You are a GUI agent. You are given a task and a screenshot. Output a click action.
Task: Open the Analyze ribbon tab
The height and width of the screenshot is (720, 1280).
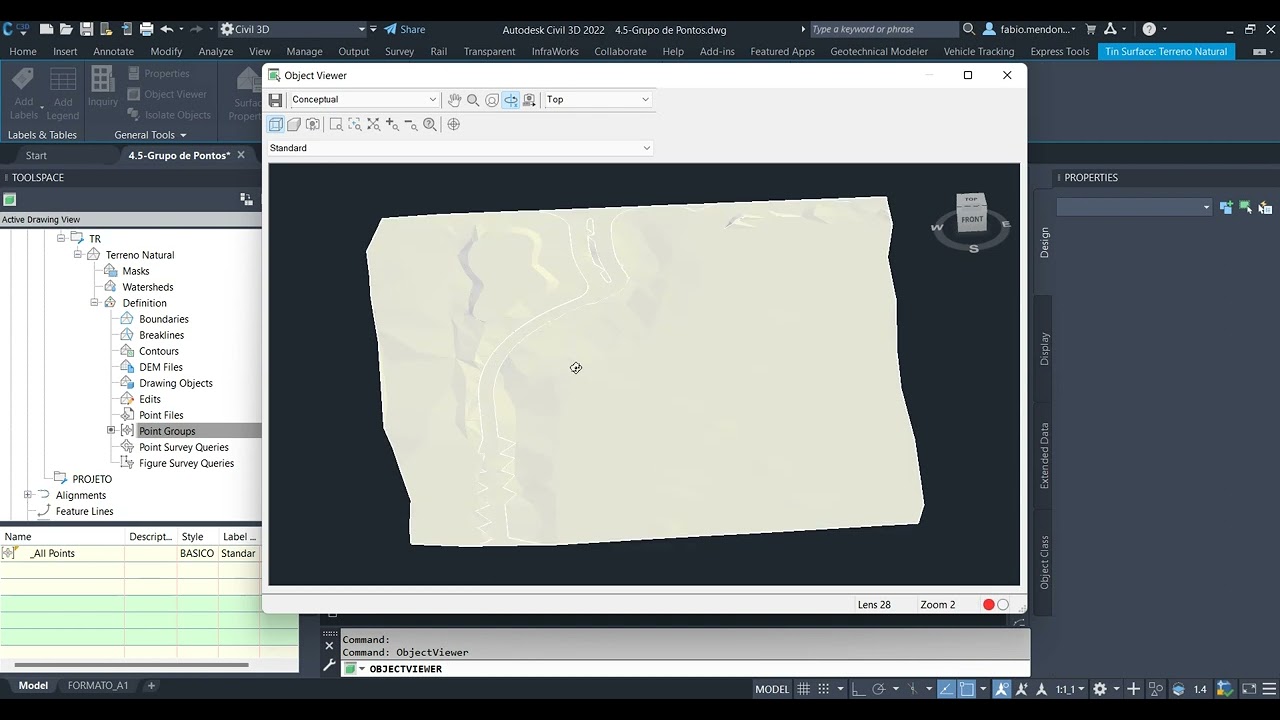[215, 51]
